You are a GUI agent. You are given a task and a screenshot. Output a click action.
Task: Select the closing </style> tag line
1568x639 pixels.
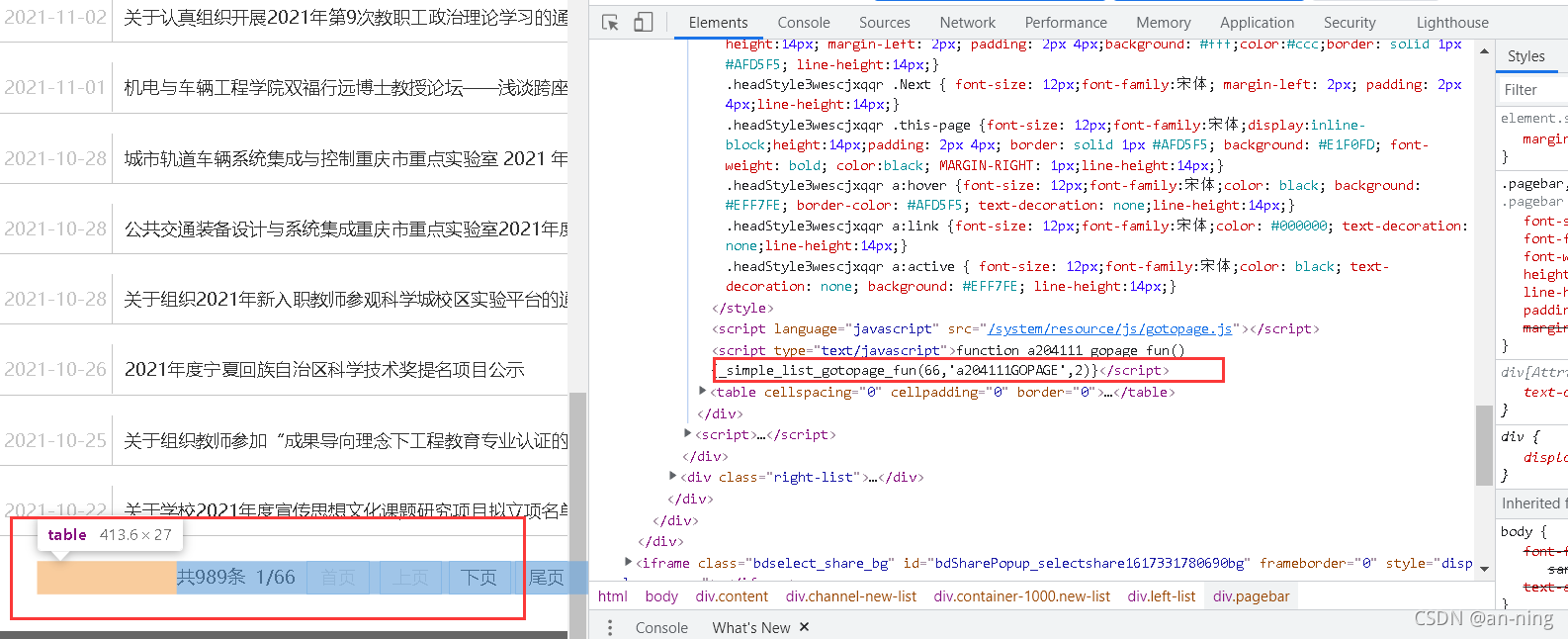(x=742, y=308)
